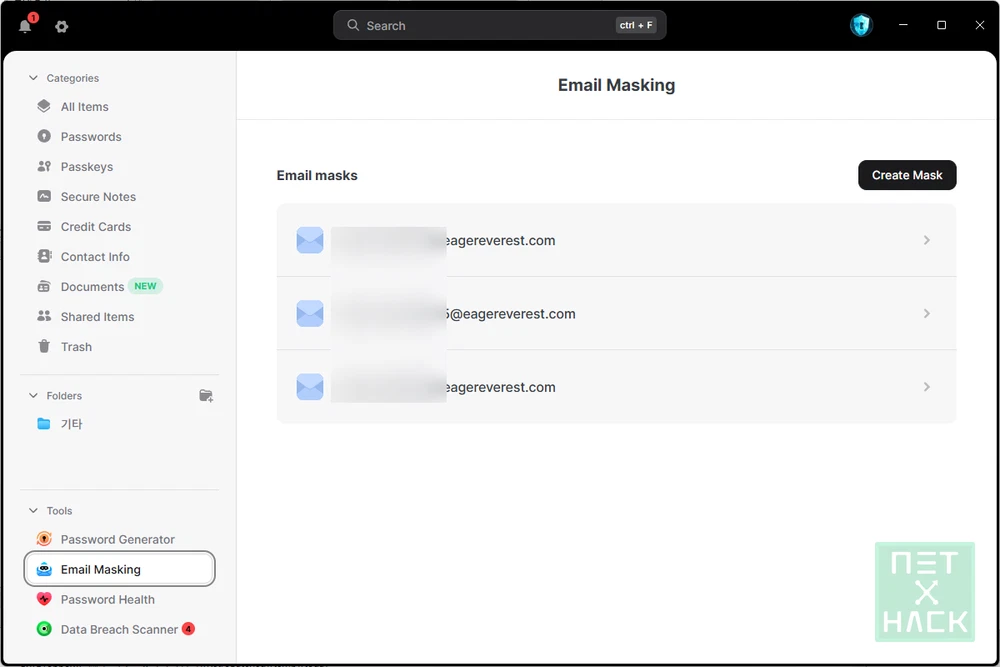This screenshot has height=667, width=1000.
Task: Click the shield account avatar icon
Action: click(x=861, y=26)
